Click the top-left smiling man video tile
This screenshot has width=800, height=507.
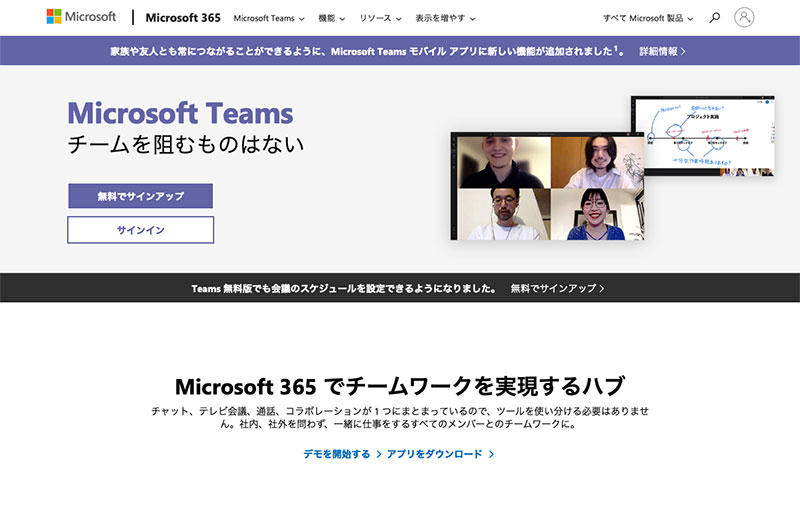(x=502, y=160)
